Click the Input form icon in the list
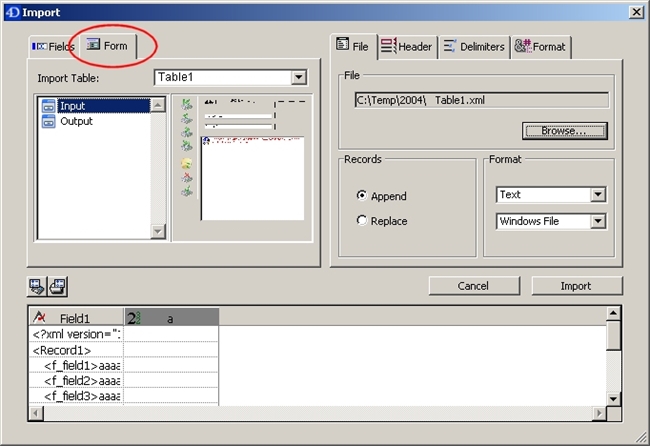The height and width of the screenshot is (446, 650). (49, 106)
